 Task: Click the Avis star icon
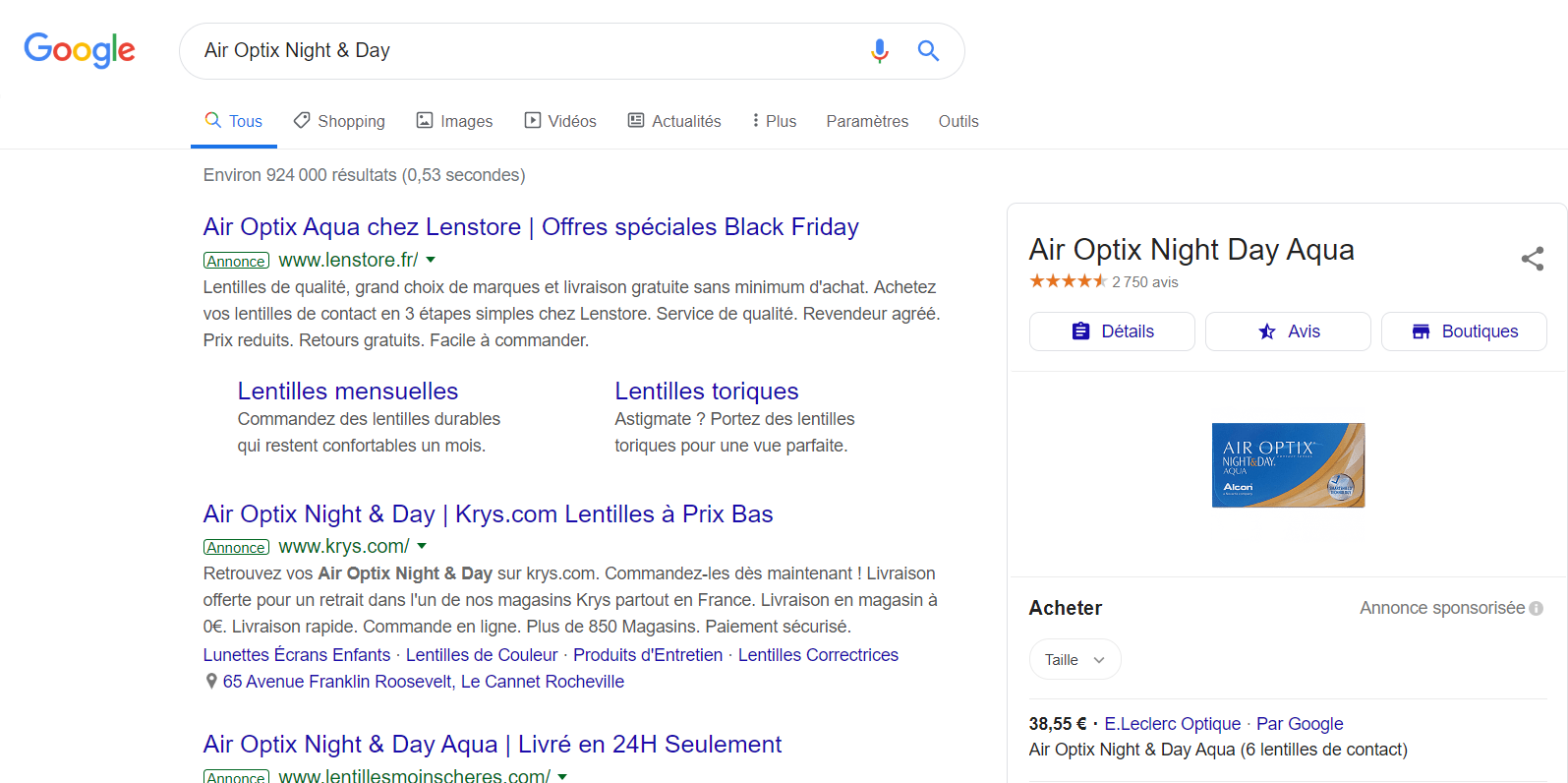[1267, 331]
